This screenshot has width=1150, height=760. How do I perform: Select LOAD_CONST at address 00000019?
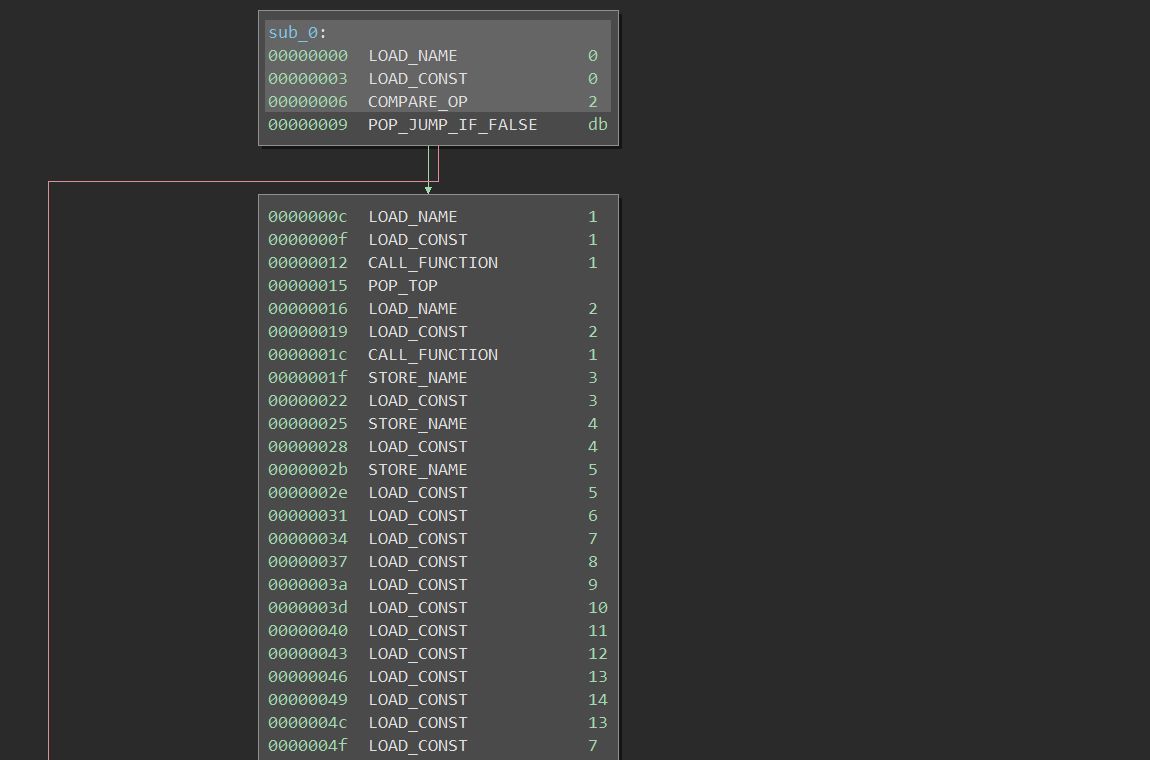click(x=417, y=332)
